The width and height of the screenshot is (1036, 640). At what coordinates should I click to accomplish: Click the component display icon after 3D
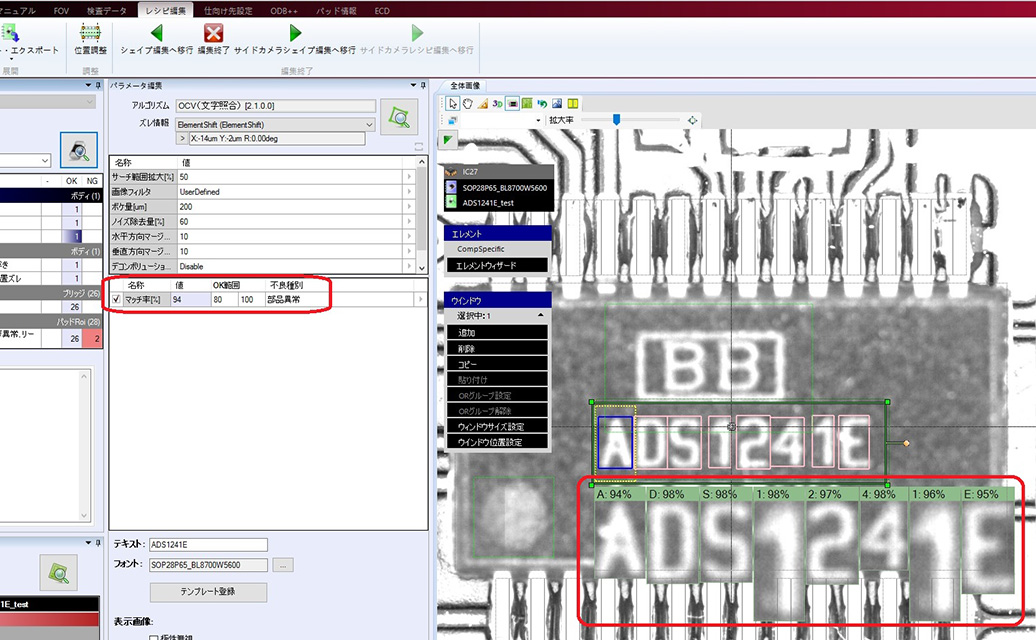click(513, 104)
